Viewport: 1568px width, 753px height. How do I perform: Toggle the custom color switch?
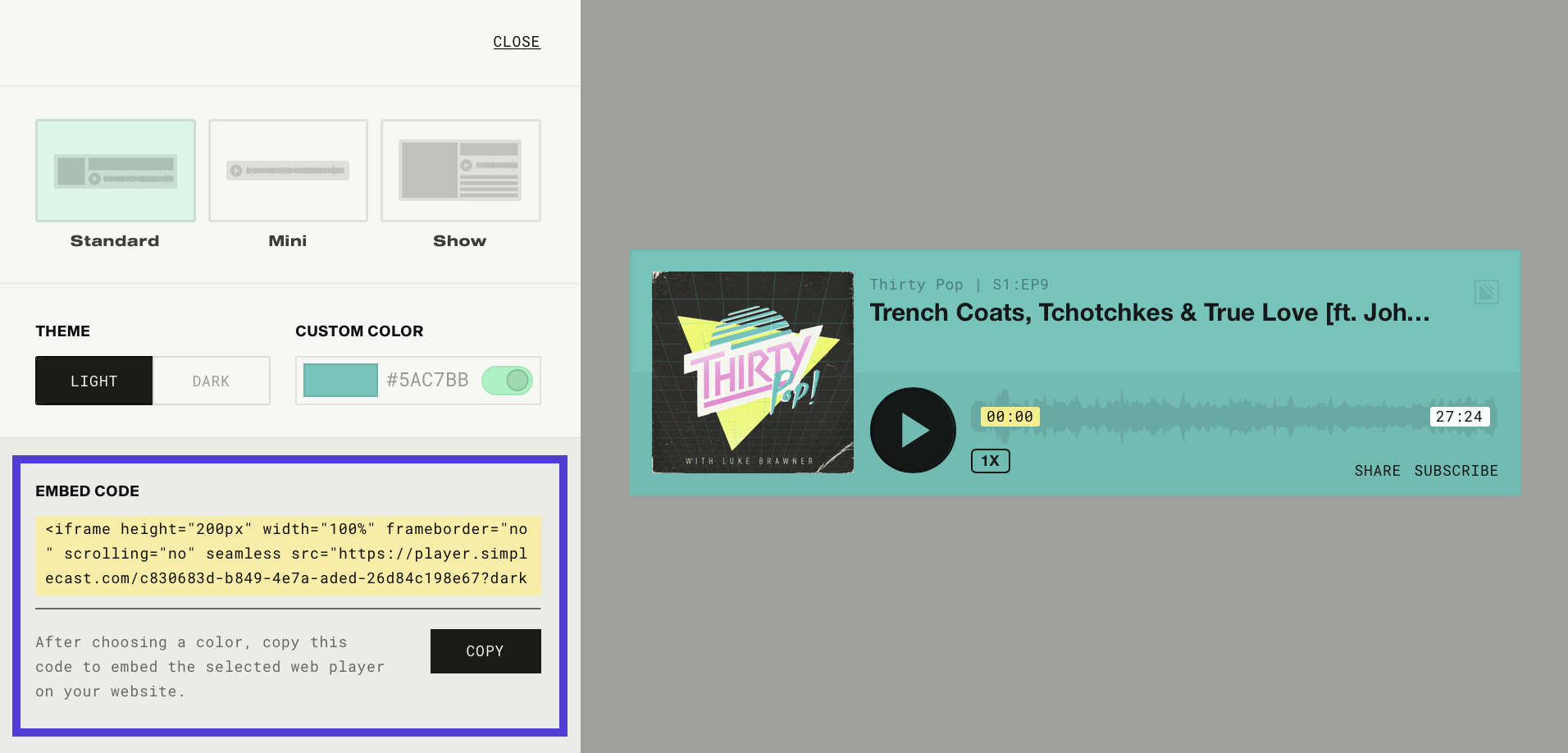(507, 381)
